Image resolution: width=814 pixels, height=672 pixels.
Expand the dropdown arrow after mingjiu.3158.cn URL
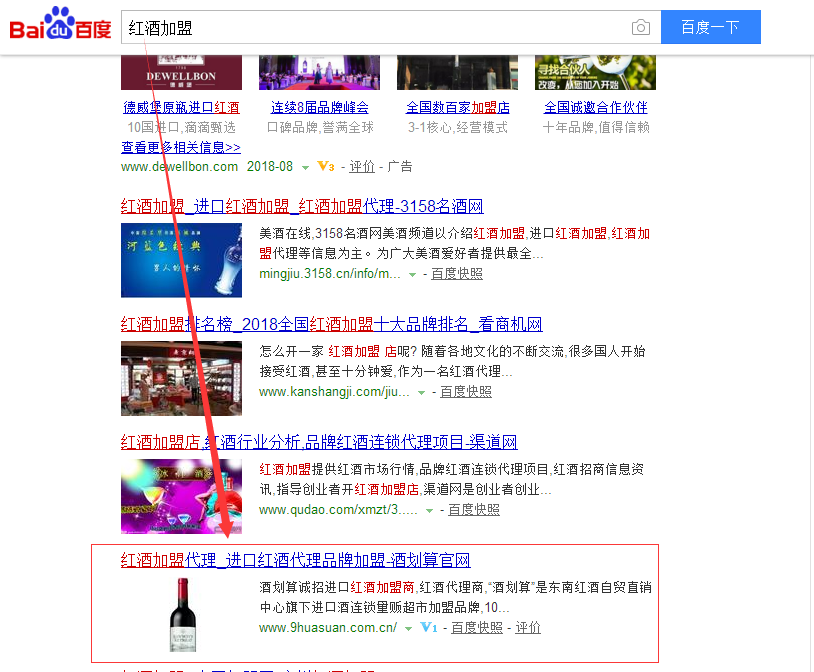pos(413,274)
